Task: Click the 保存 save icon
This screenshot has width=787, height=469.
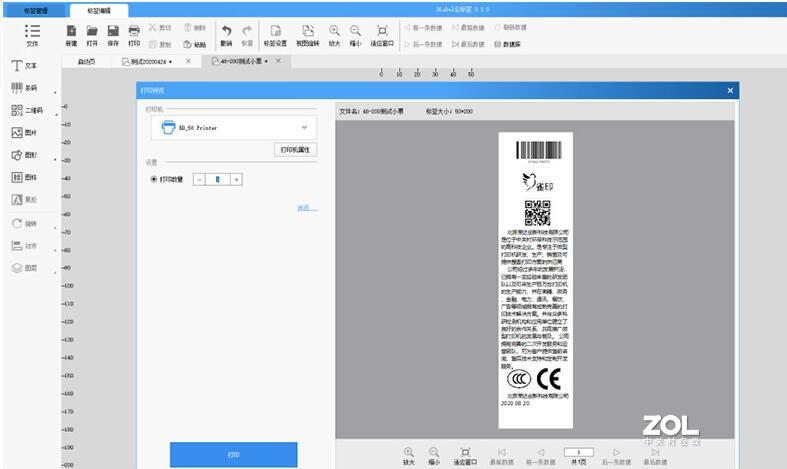Action: (113, 31)
